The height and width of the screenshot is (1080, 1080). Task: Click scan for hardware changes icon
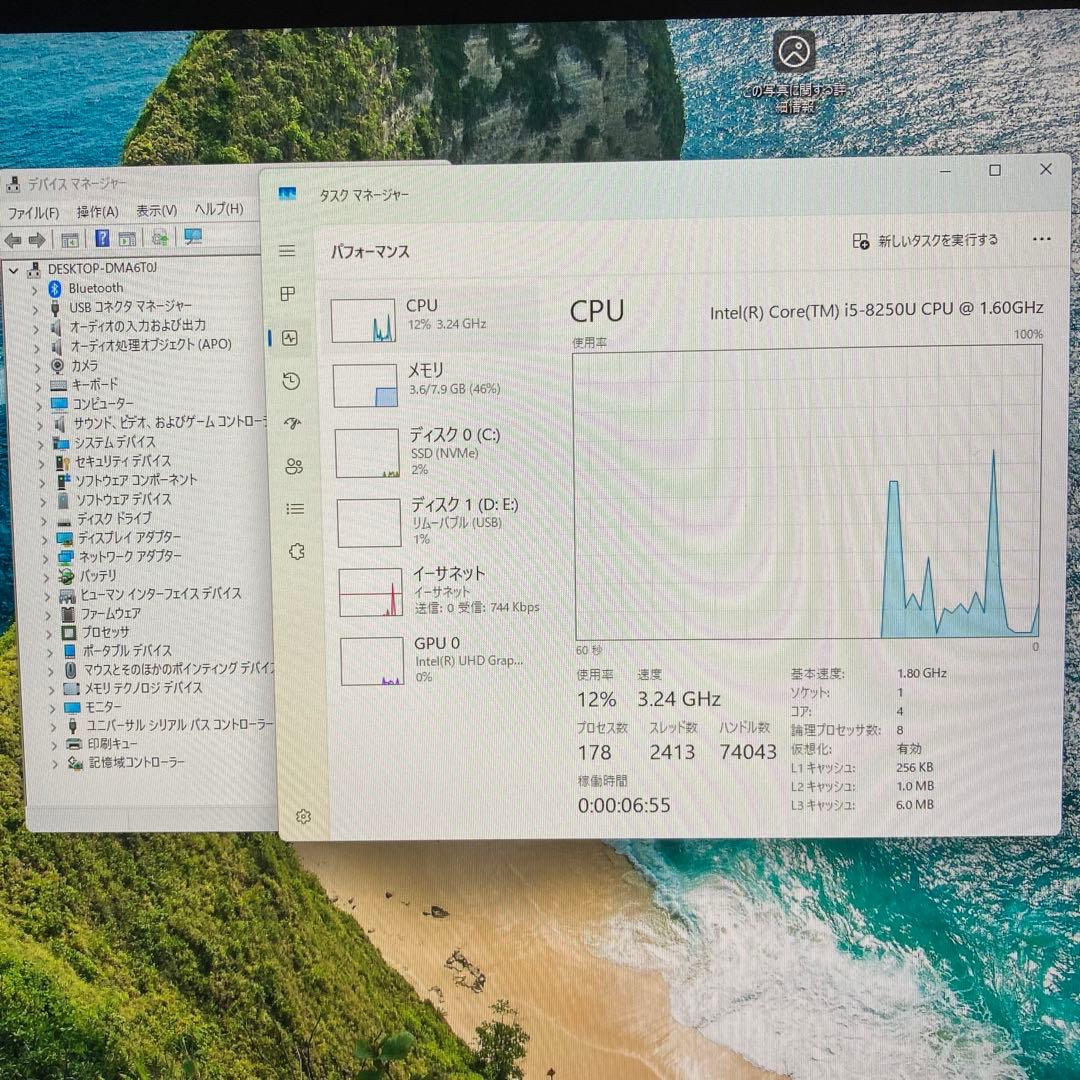159,238
